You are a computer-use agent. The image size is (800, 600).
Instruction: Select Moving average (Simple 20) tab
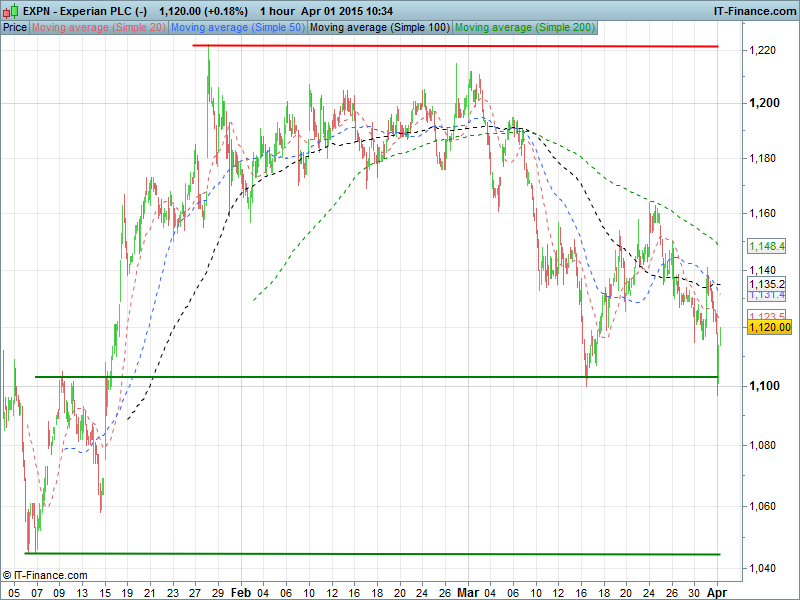(x=99, y=27)
